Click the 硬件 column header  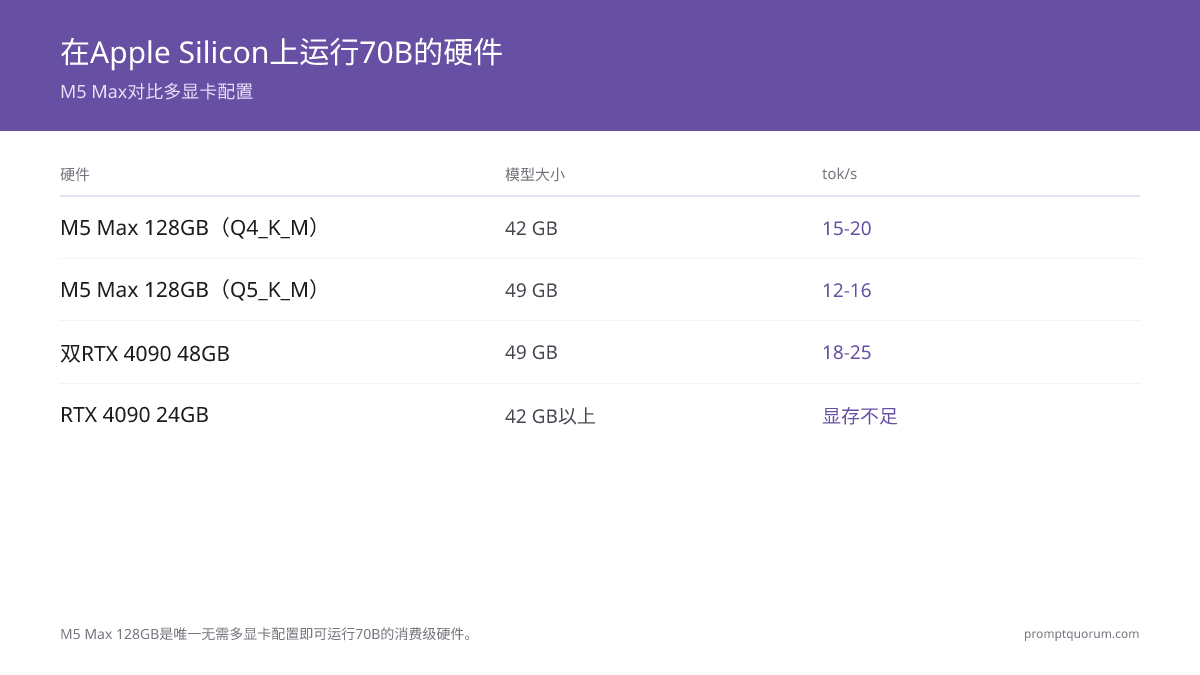(x=75, y=174)
